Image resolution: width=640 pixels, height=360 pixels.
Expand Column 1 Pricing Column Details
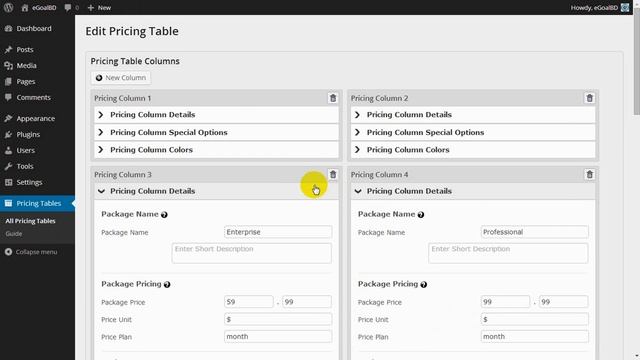216,115
